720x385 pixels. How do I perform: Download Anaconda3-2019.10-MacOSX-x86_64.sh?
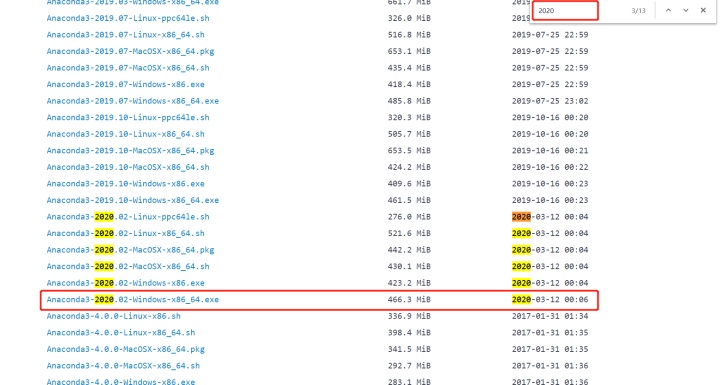(128, 167)
